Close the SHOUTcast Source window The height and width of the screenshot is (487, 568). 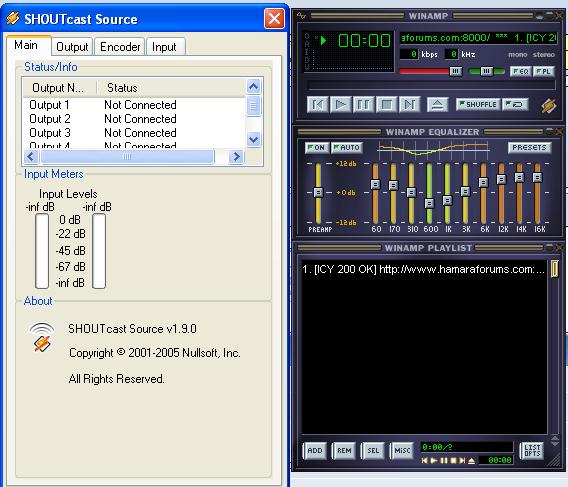274,18
